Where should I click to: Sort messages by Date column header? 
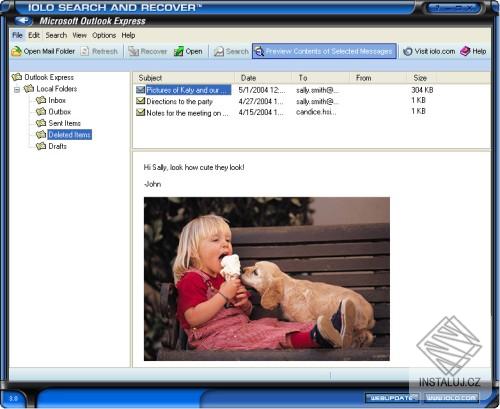coord(263,78)
